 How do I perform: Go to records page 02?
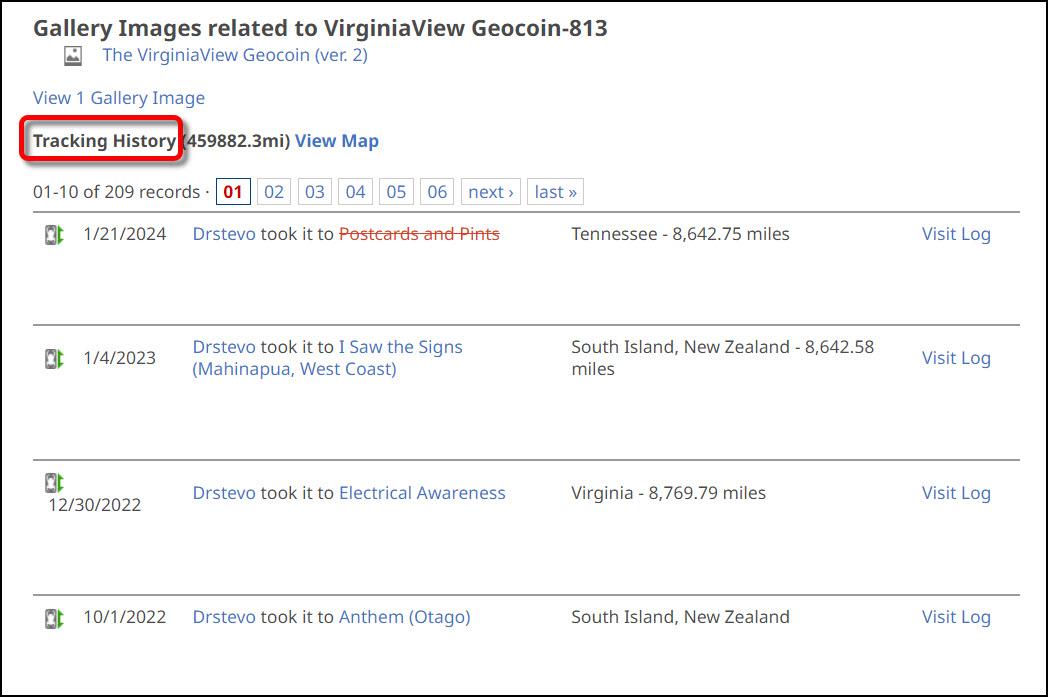pyautogui.click(x=274, y=192)
